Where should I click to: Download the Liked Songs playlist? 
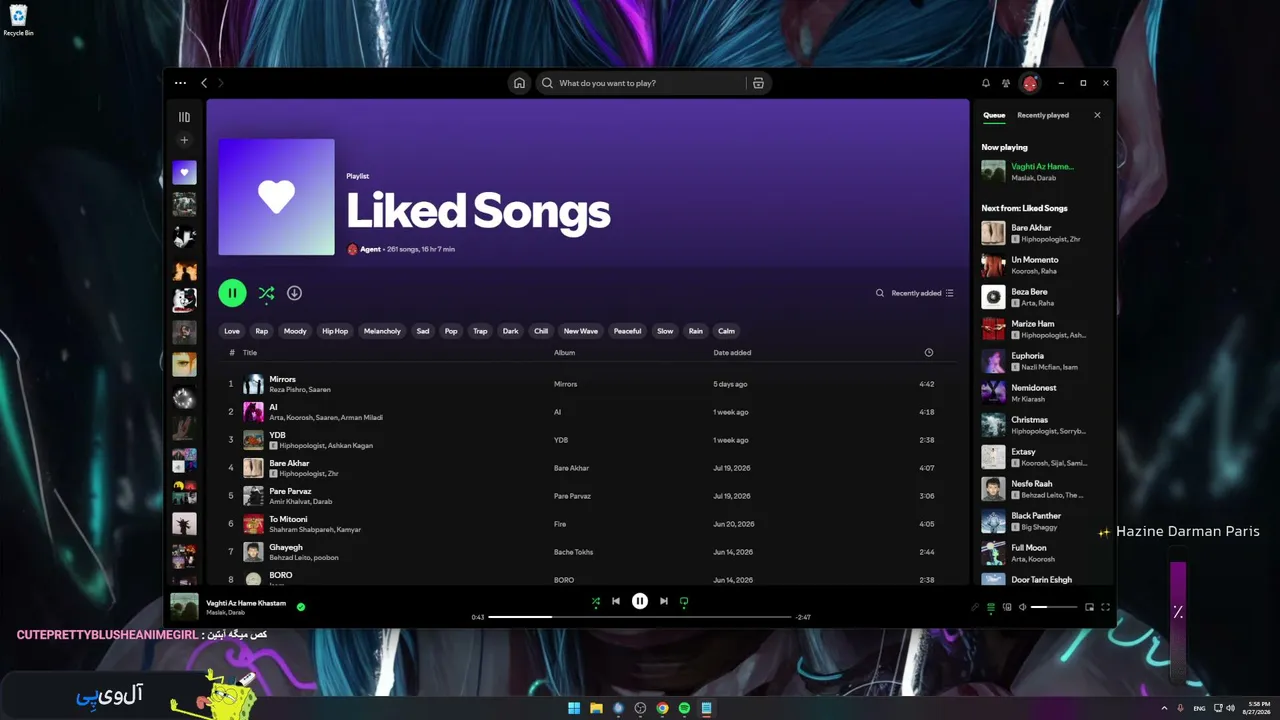coord(294,293)
